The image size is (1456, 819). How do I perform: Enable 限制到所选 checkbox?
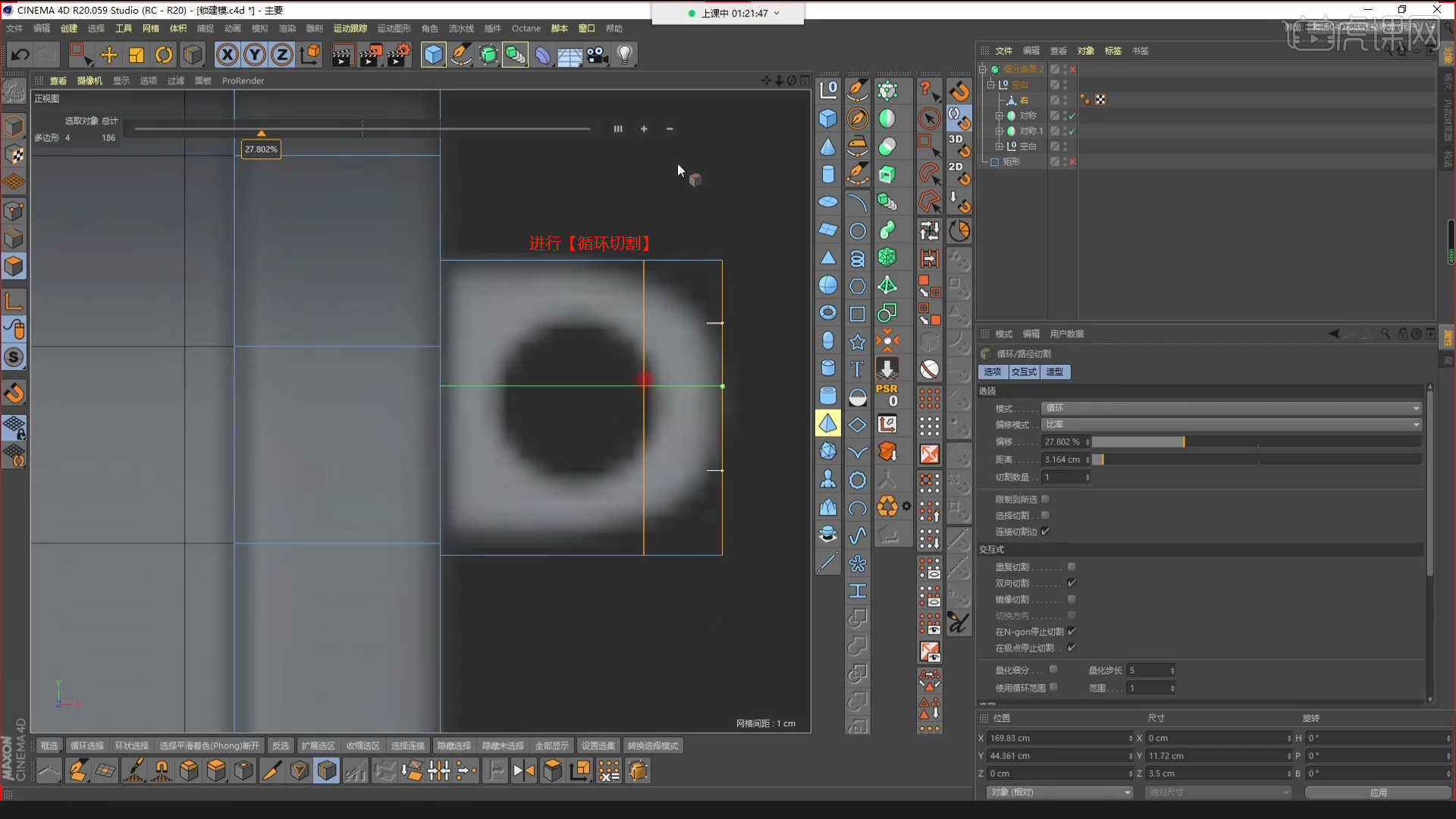pyautogui.click(x=1046, y=499)
